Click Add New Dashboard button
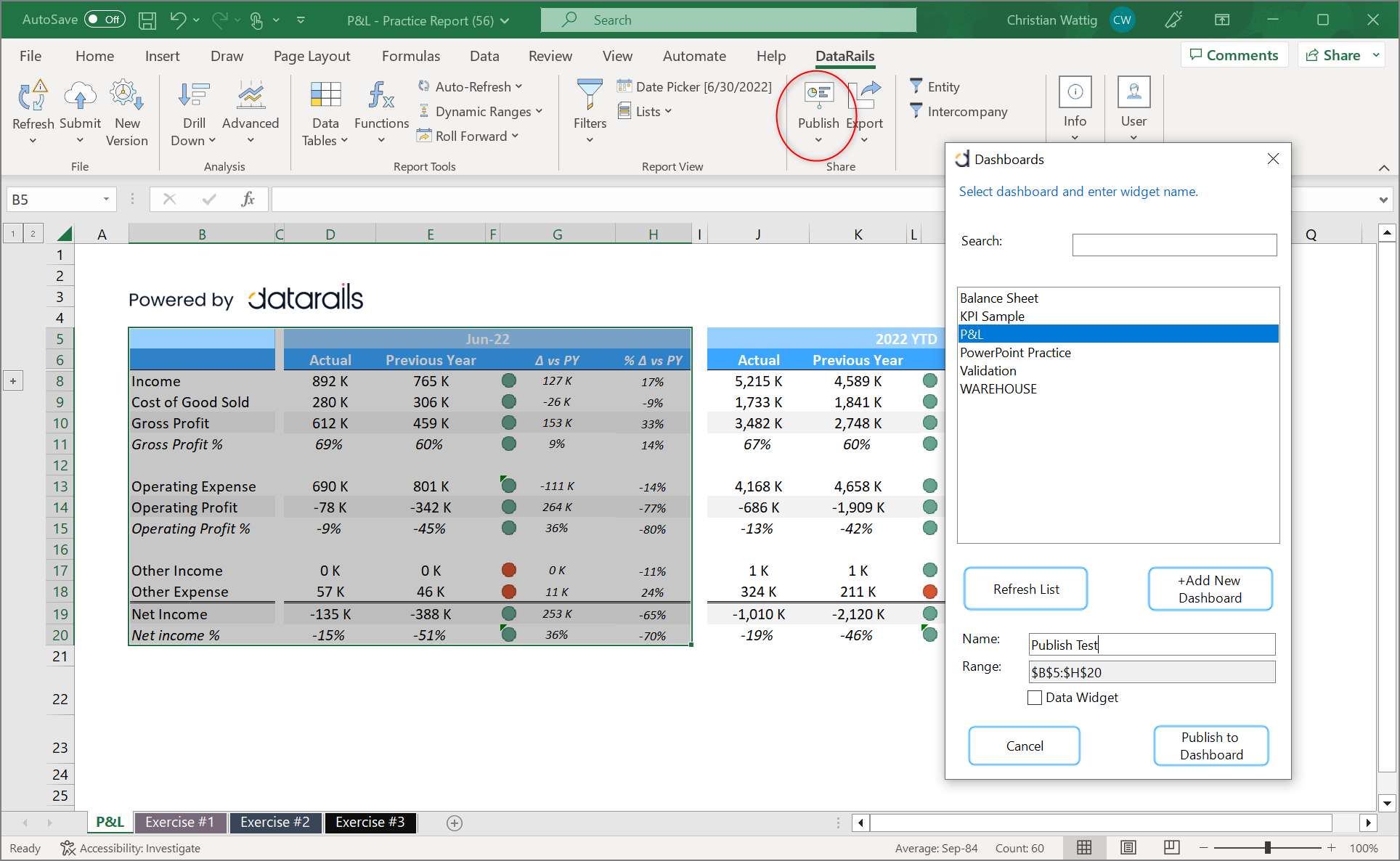1400x861 pixels. (x=1210, y=589)
